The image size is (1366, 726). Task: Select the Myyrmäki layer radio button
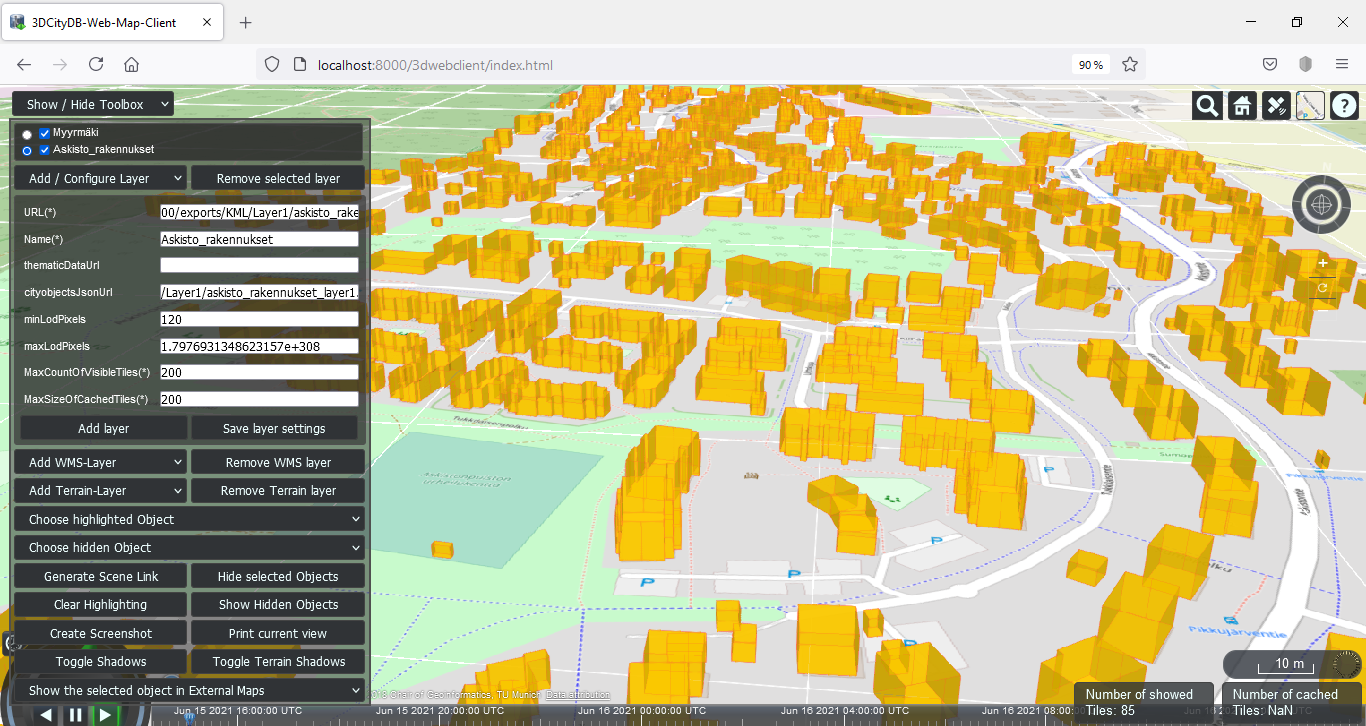27,134
